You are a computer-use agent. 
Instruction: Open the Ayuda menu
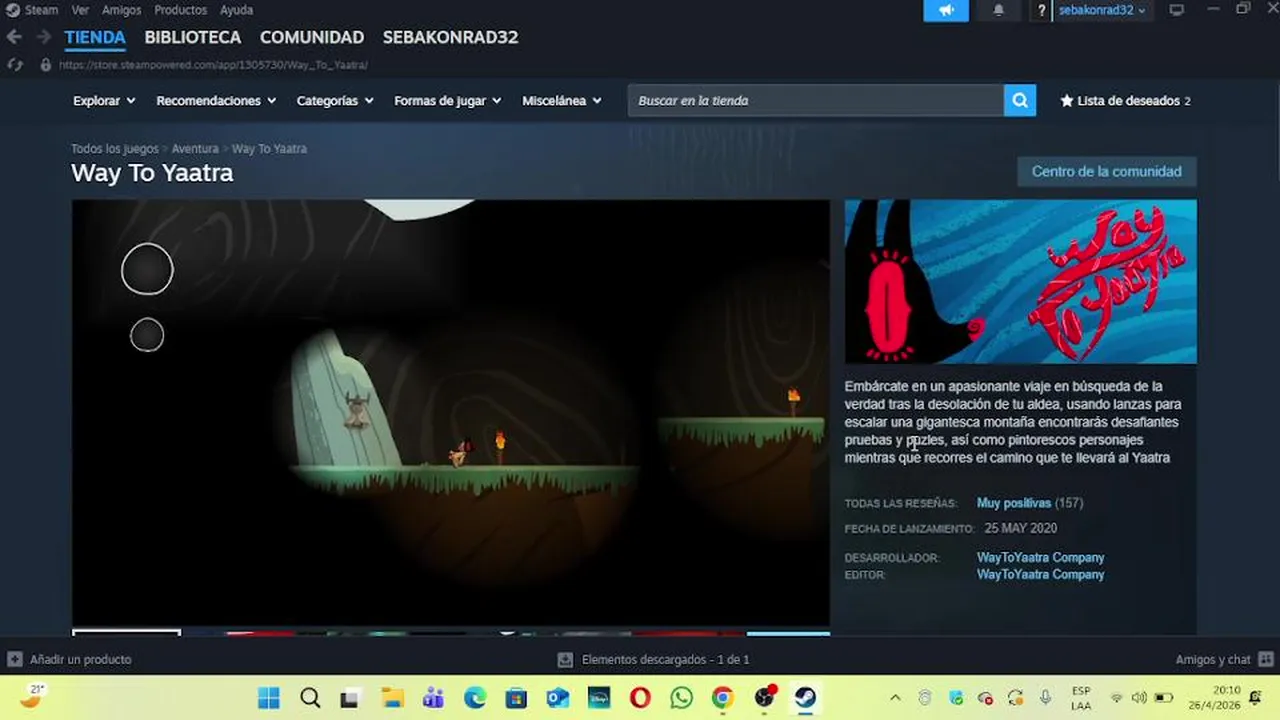(236, 10)
